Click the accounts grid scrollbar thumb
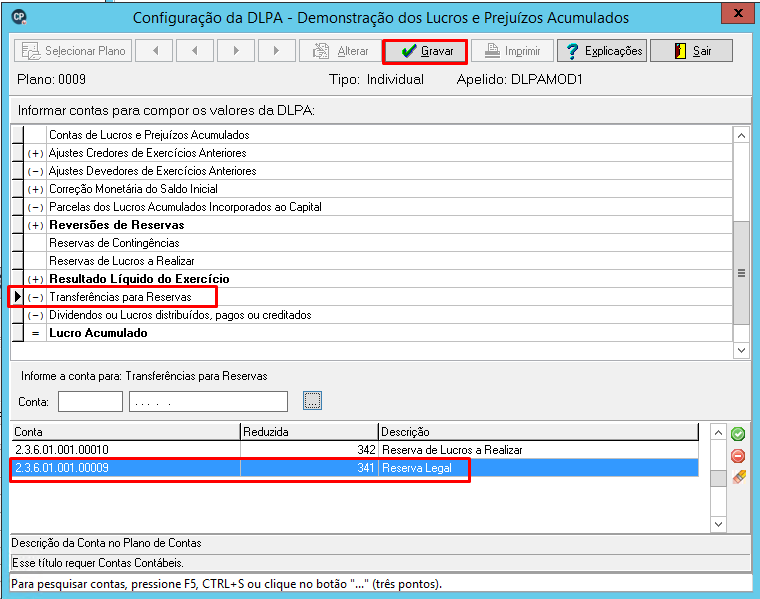This screenshot has width=760, height=599. tap(718, 478)
